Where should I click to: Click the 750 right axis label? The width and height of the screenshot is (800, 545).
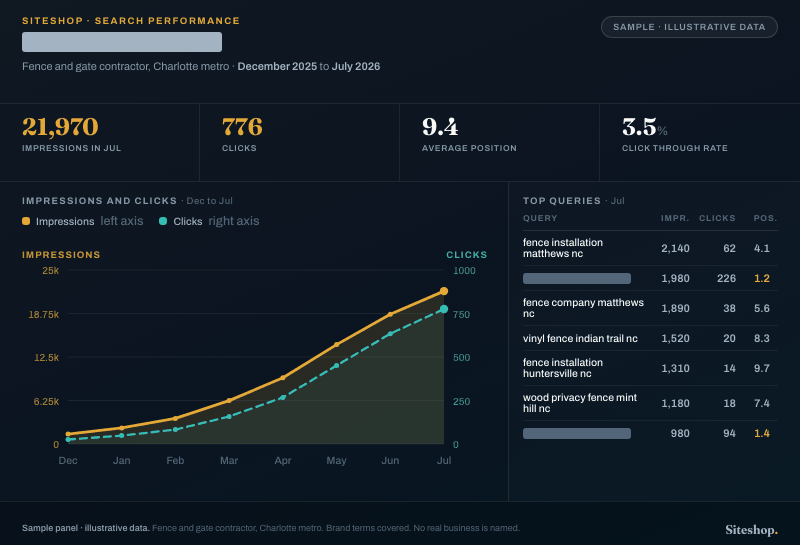tap(461, 314)
